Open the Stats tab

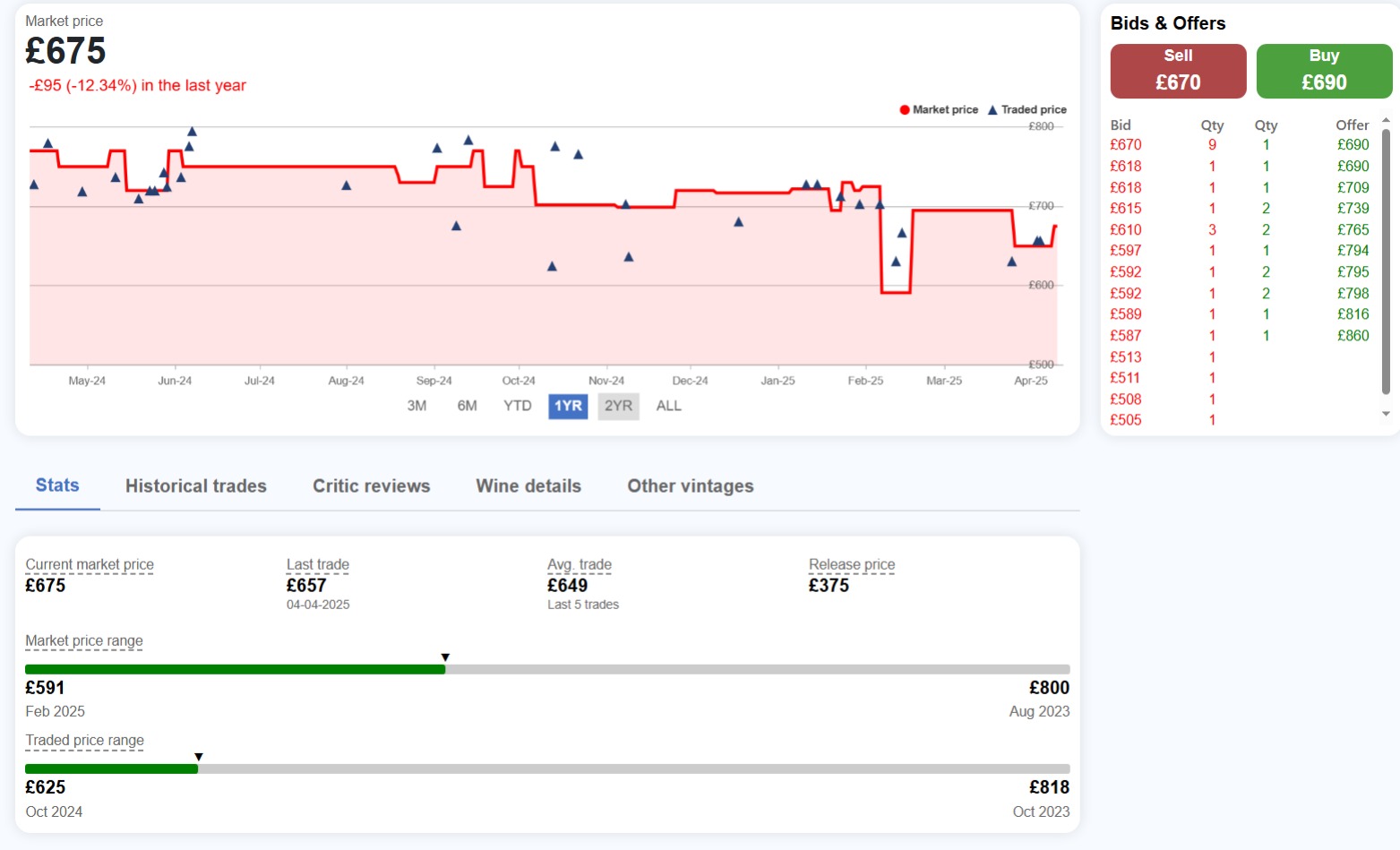(57, 485)
